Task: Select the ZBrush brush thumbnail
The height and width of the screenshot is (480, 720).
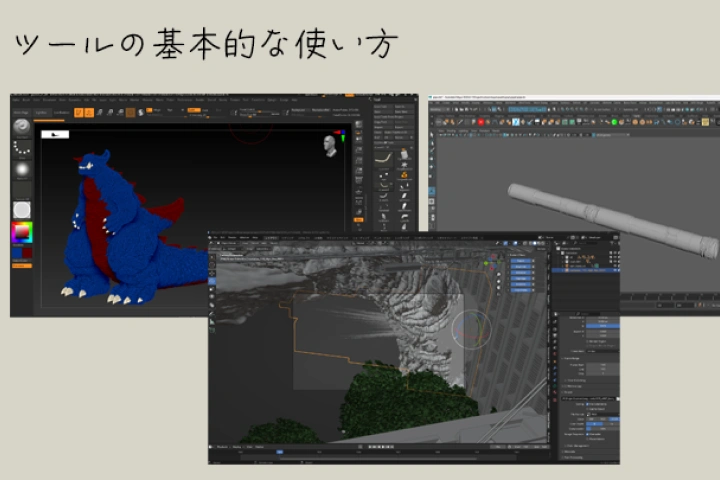Action: (21, 126)
